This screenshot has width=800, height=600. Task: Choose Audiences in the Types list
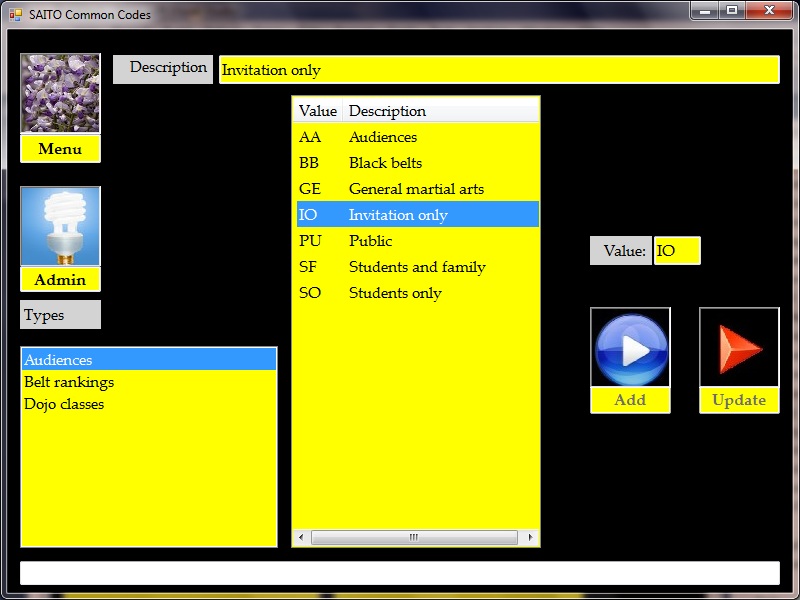click(x=58, y=360)
